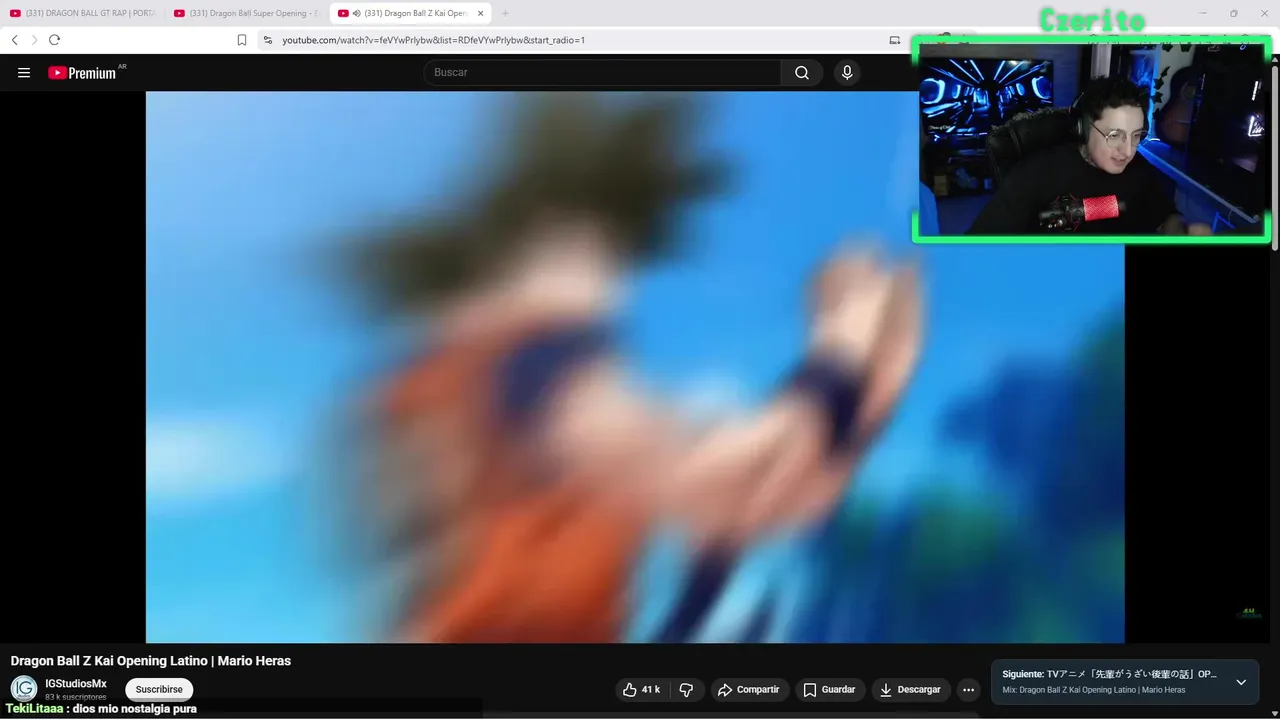The width and height of the screenshot is (1280, 720).
Task: Click the Suscribirse button
Action: pyautogui.click(x=159, y=690)
